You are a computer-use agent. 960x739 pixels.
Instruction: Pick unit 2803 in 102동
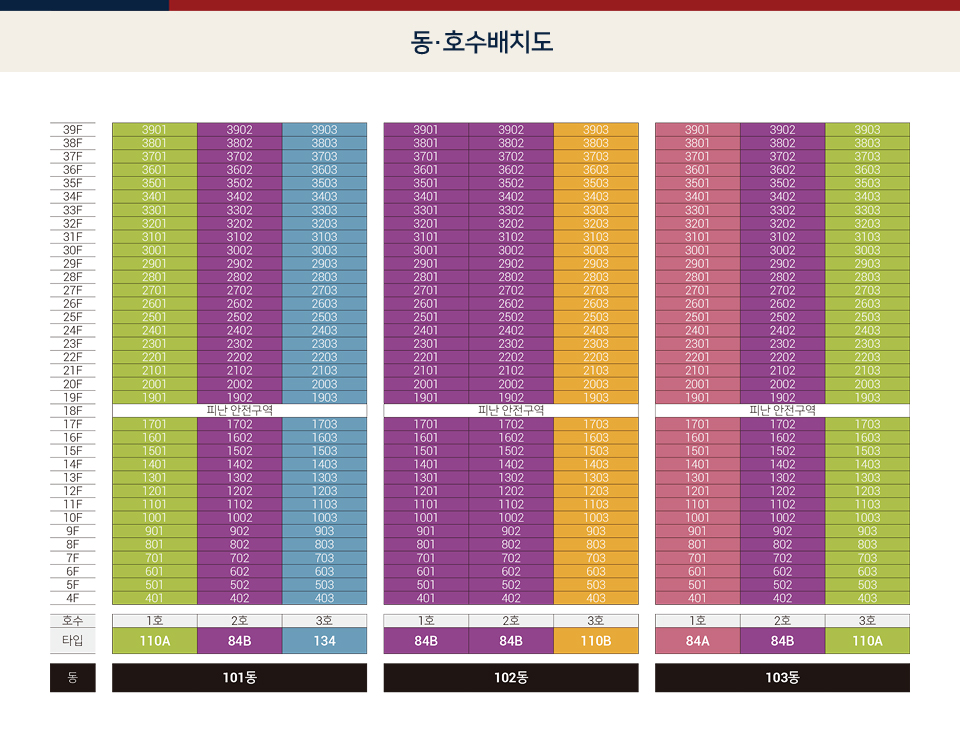tap(596, 277)
